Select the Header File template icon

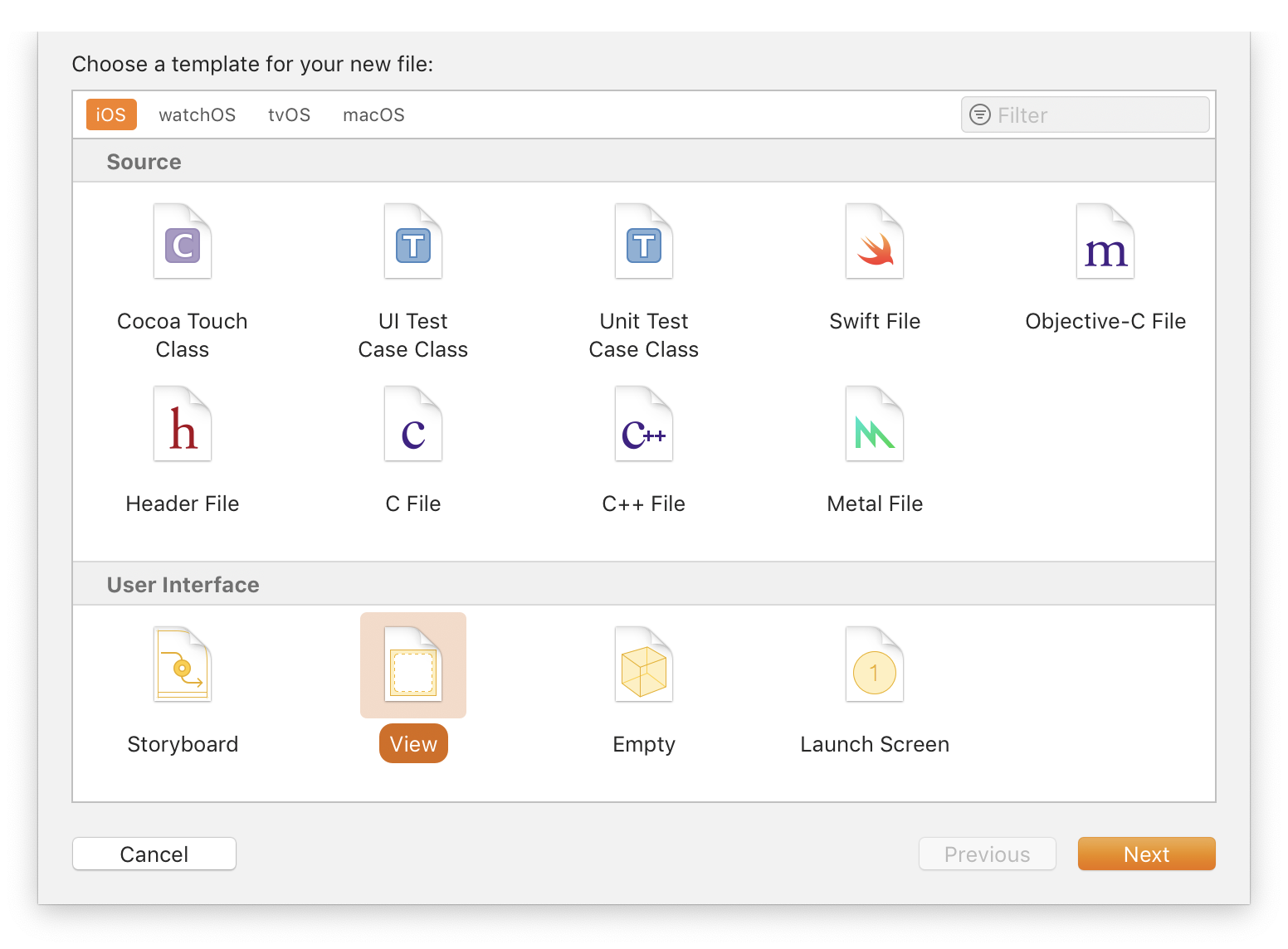(183, 425)
